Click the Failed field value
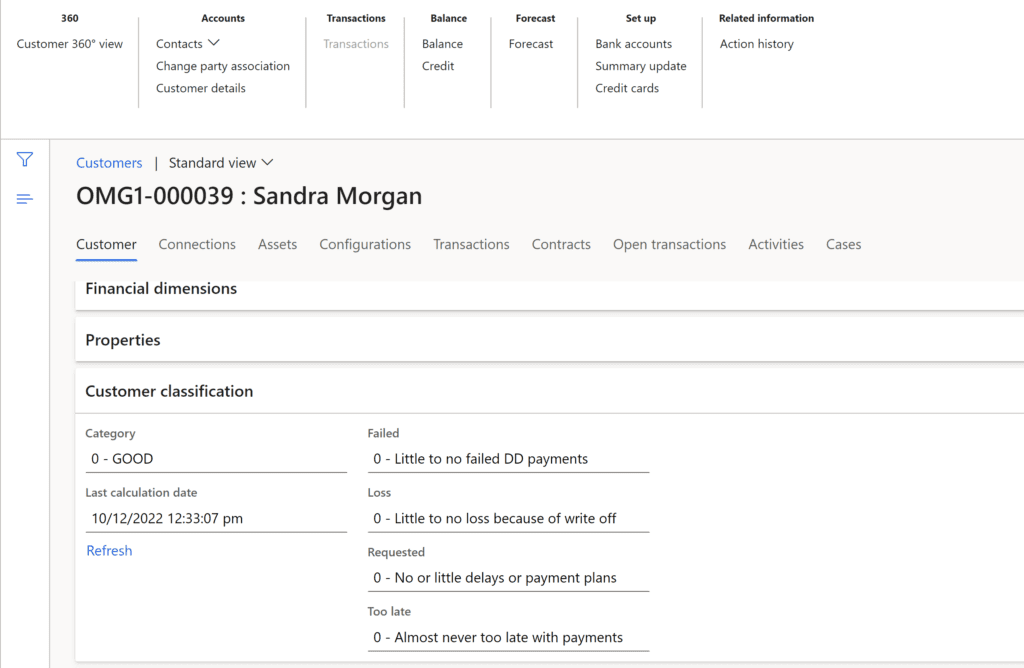Image resolution: width=1024 pixels, height=668 pixels. click(508, 459)
